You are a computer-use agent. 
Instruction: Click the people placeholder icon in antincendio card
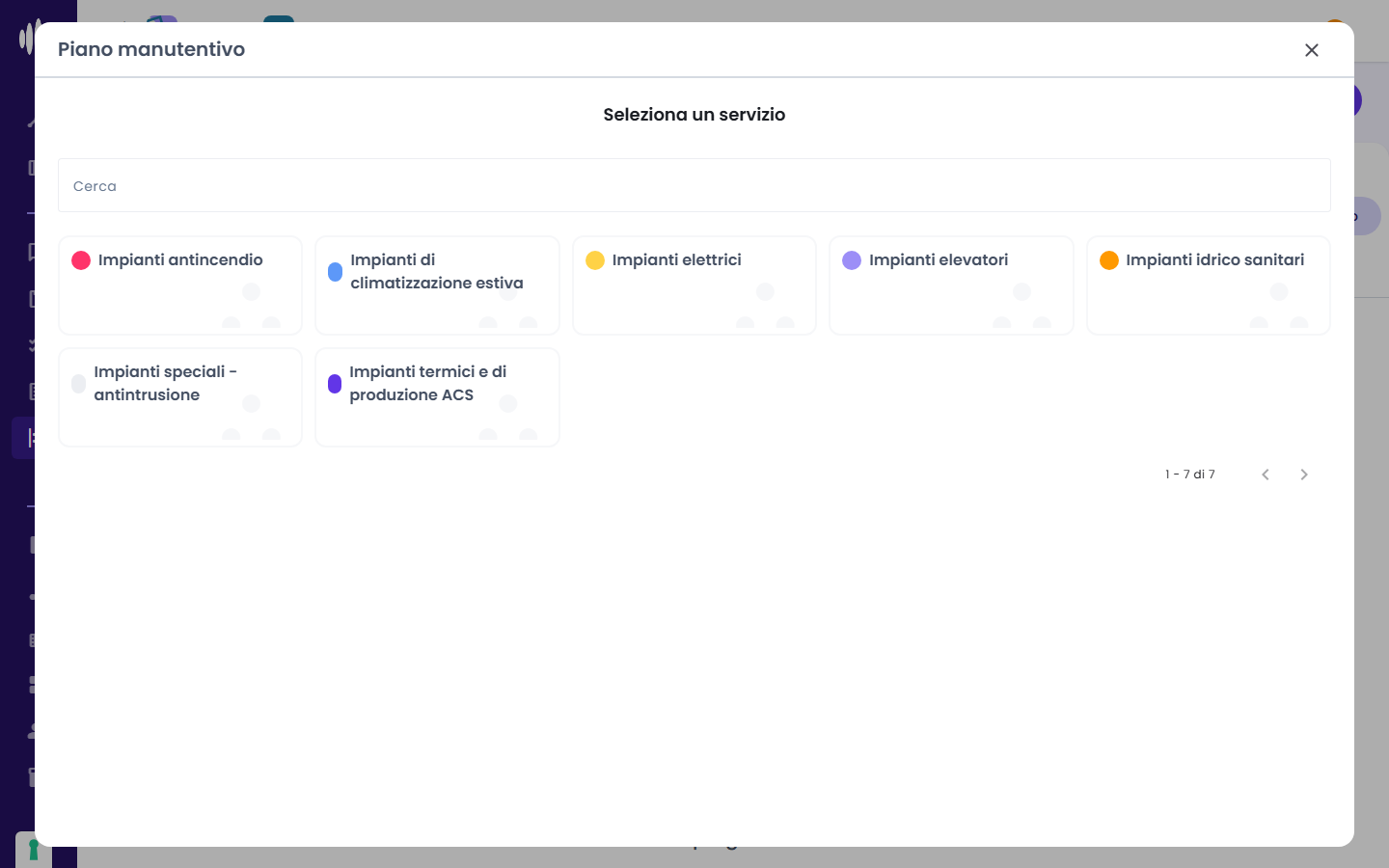coord(252,306)
